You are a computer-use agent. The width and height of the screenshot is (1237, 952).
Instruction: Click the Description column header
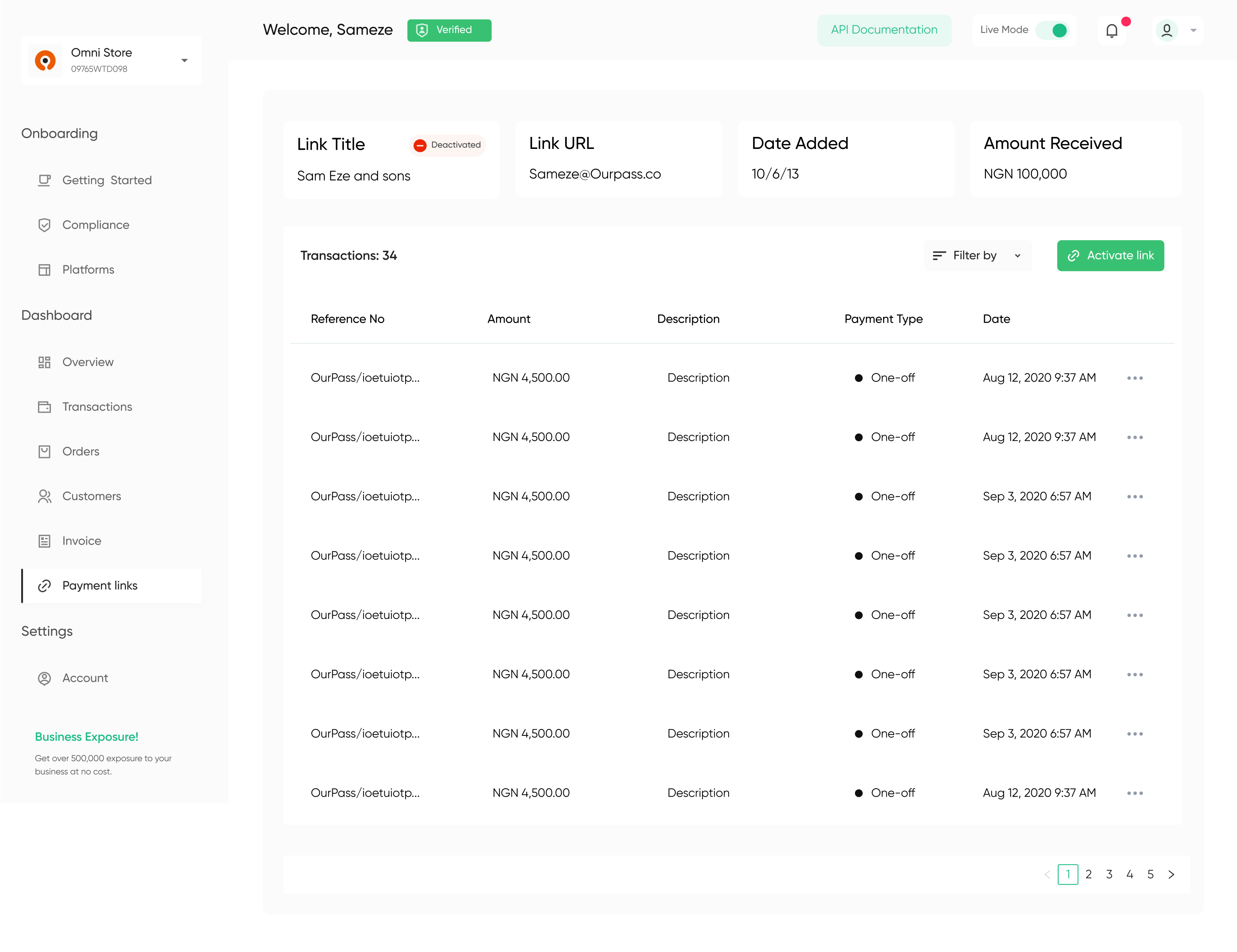tap(688, 319)
